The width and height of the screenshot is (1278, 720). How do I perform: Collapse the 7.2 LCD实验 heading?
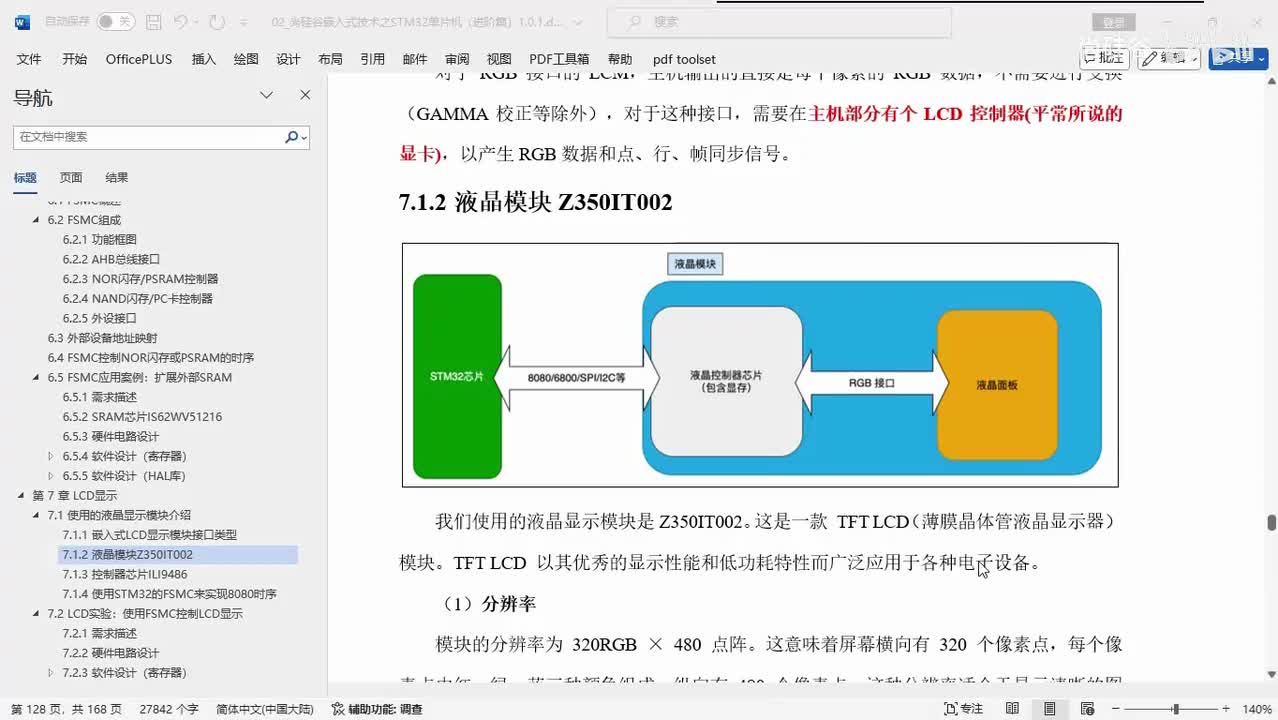(x=37, y=614)
